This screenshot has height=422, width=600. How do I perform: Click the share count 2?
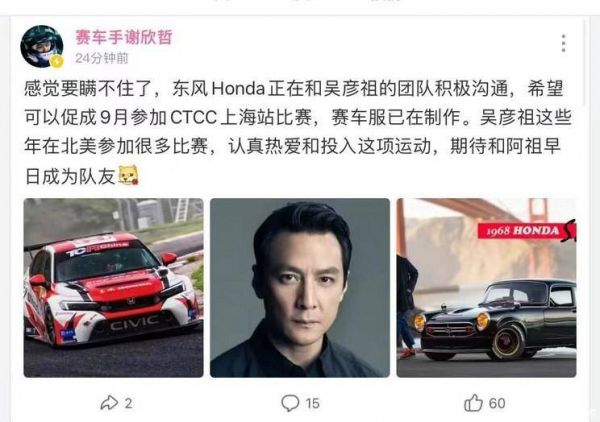pos(129,403)
